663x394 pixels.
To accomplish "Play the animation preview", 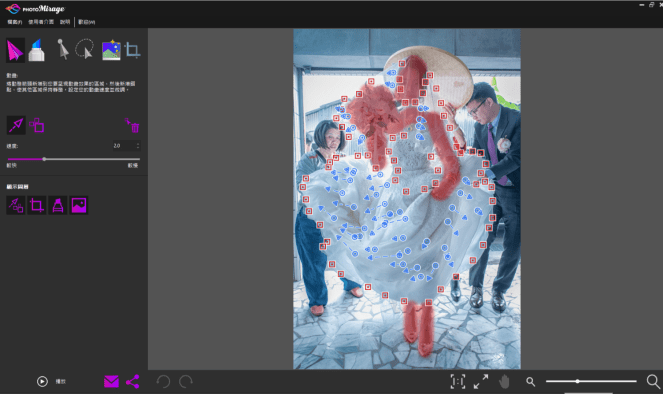I will [x=42, y=381].
